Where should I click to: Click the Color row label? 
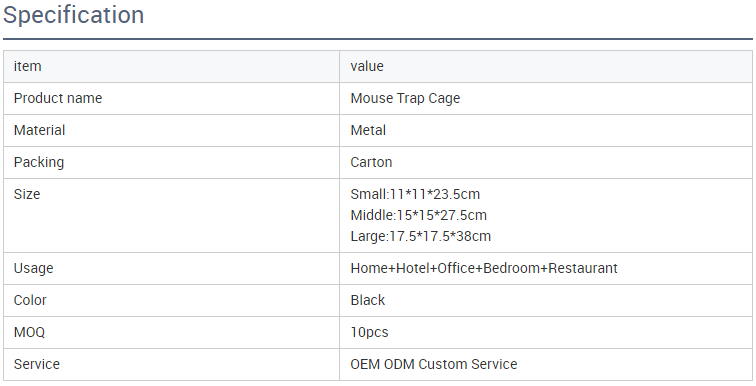tap(30, 300)
